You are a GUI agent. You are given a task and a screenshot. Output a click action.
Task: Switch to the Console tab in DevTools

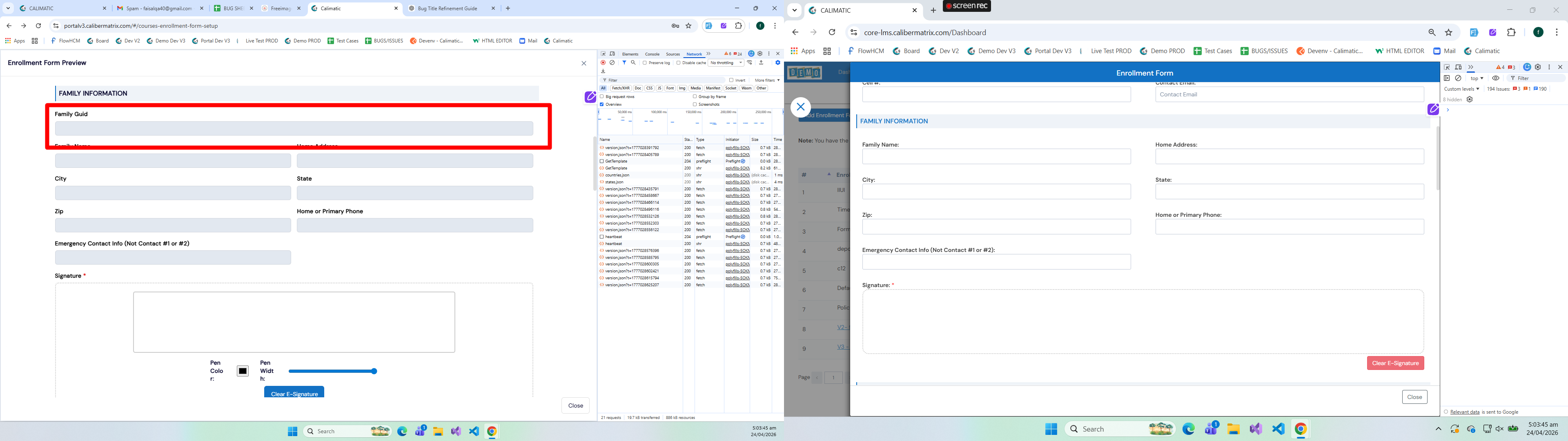coord(652,54)
